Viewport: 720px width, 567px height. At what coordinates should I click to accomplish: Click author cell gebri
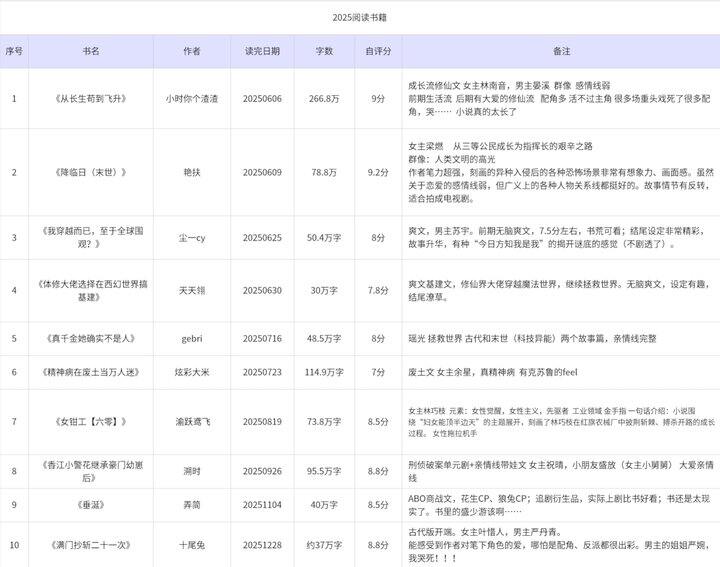(191, 339)
